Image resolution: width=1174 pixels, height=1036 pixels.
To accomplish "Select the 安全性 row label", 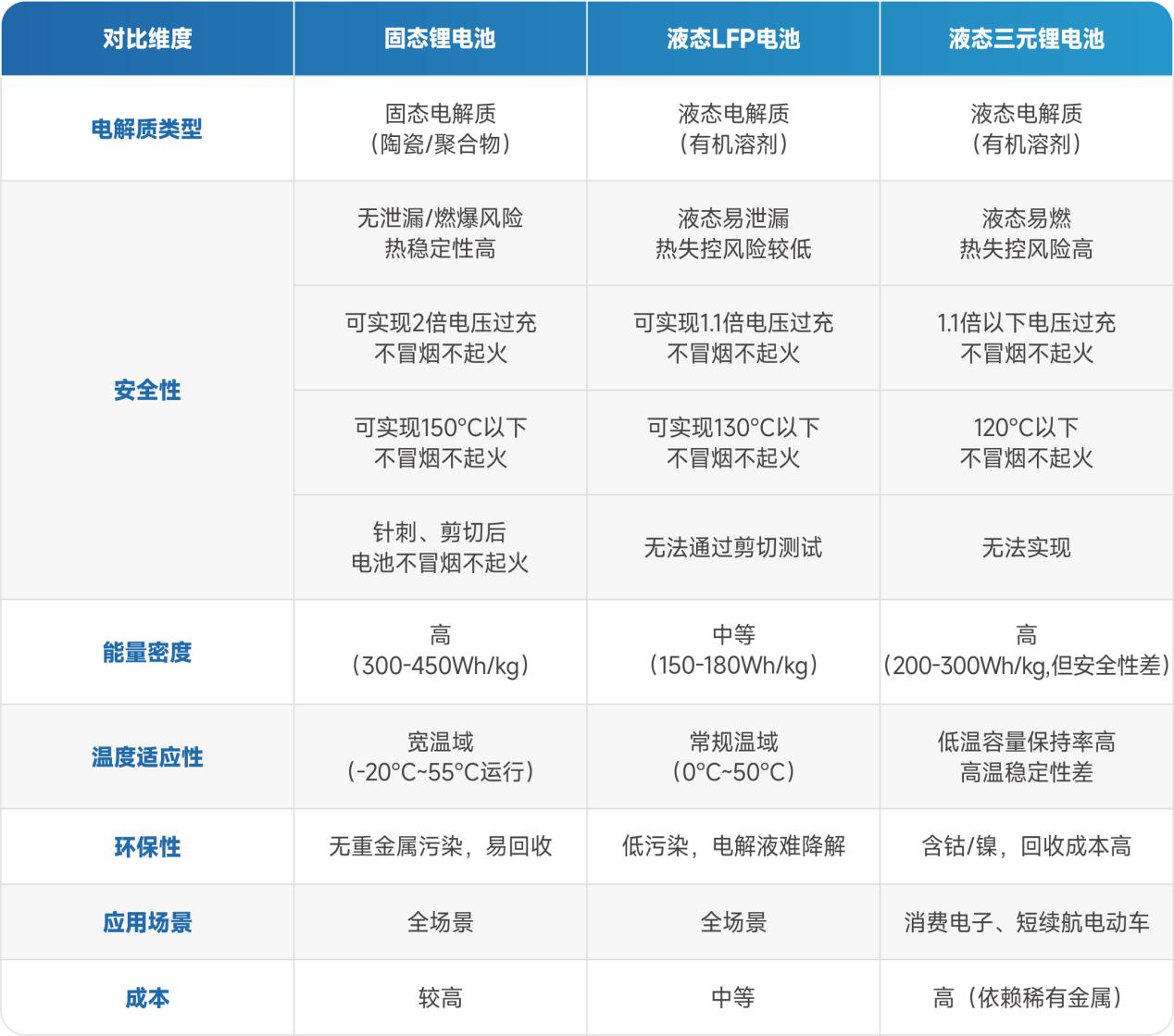I will (147, 391).
